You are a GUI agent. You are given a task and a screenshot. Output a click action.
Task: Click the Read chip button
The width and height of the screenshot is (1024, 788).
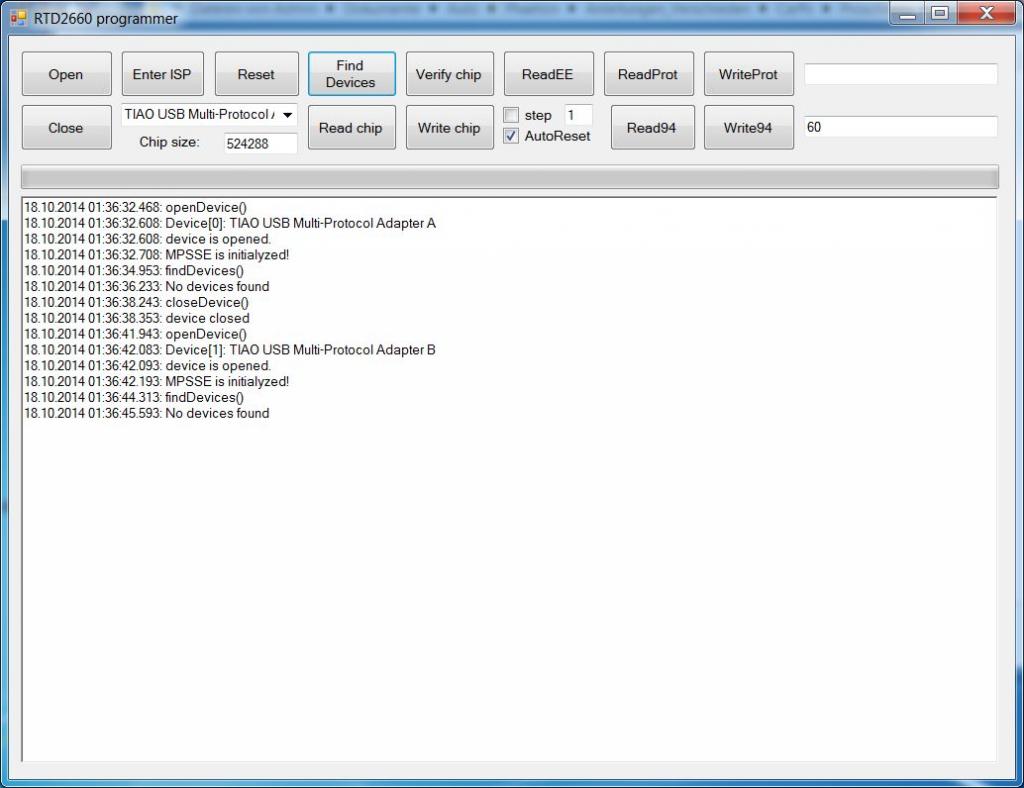pos(351,128)
